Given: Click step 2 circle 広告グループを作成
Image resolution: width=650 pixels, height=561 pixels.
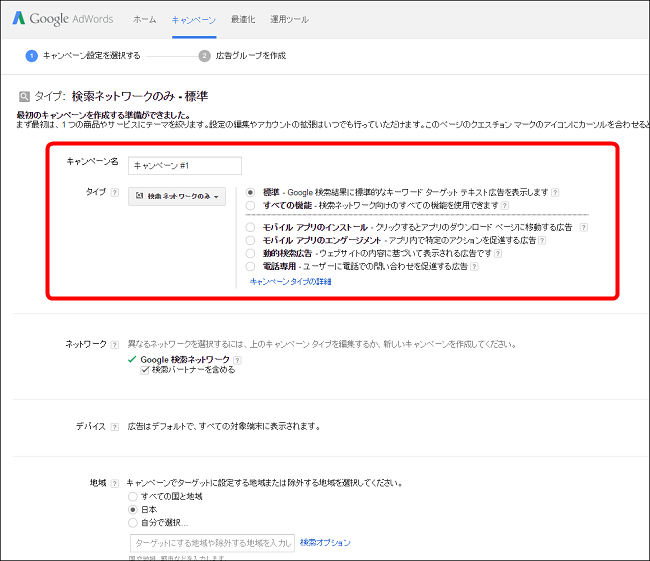Looking at the screenshot, I should click(x=204, y=56).
